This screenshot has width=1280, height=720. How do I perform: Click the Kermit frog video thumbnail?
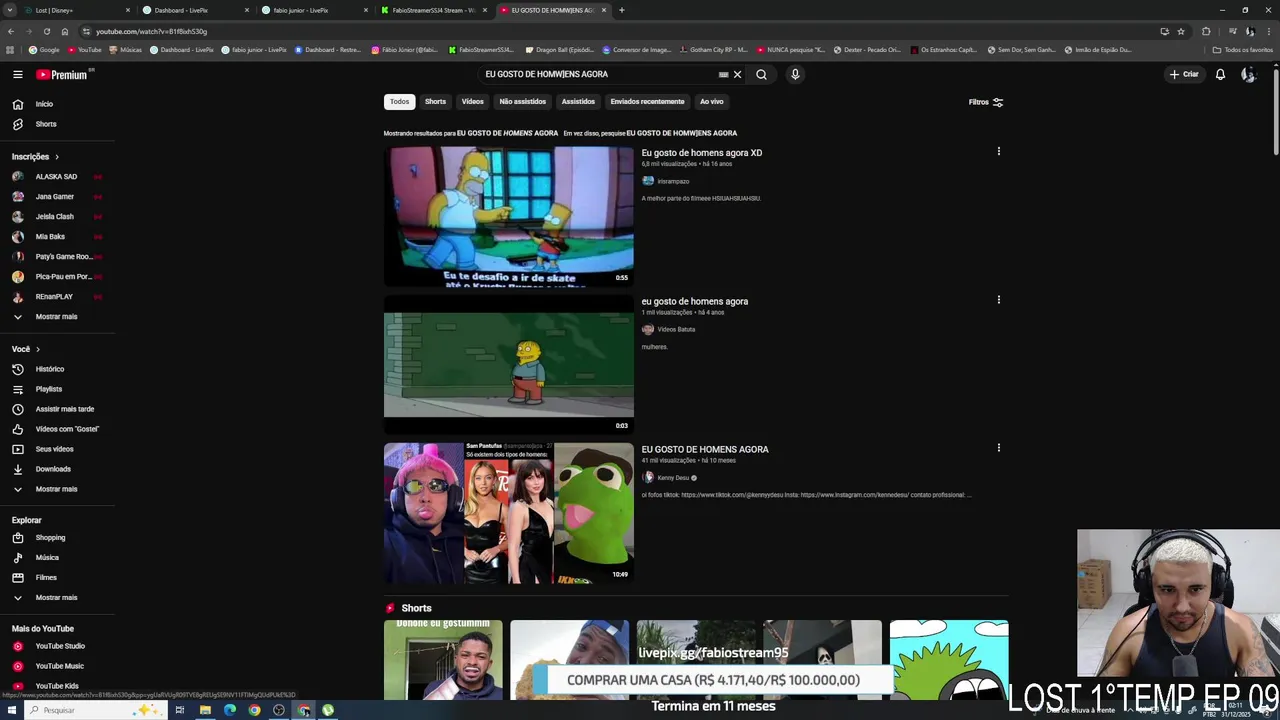[x=508, y=513]
